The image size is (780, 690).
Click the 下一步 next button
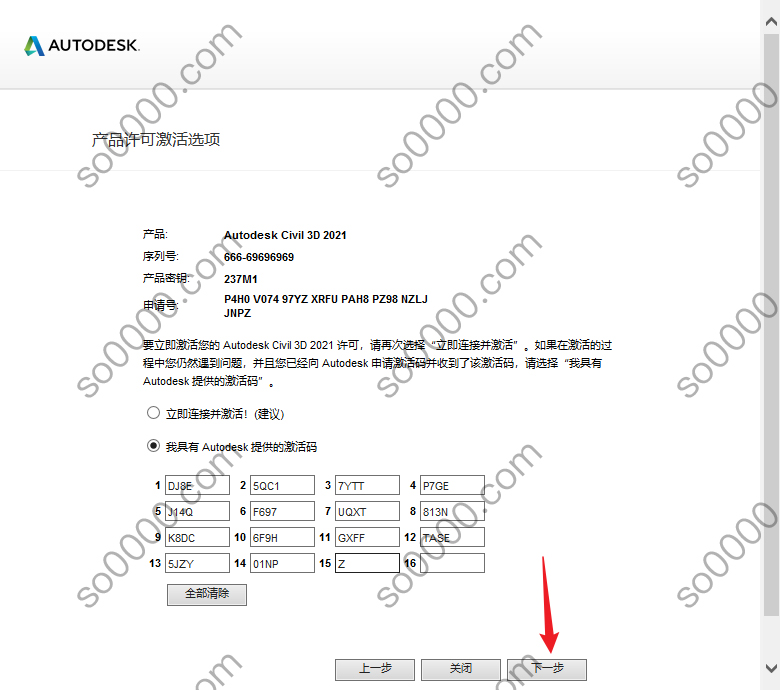coord(547,670)
